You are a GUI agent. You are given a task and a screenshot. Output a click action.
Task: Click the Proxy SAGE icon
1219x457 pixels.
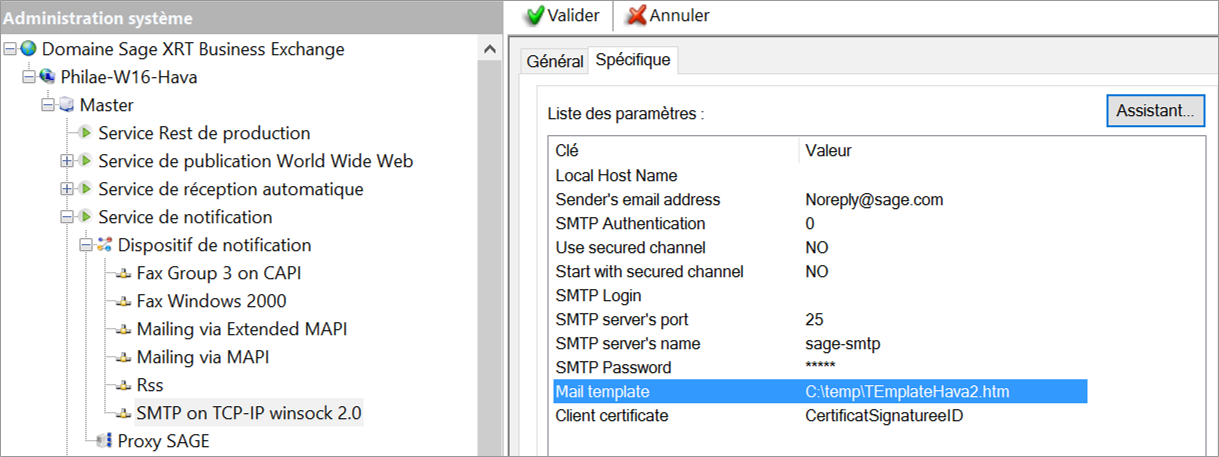[104, 441]
